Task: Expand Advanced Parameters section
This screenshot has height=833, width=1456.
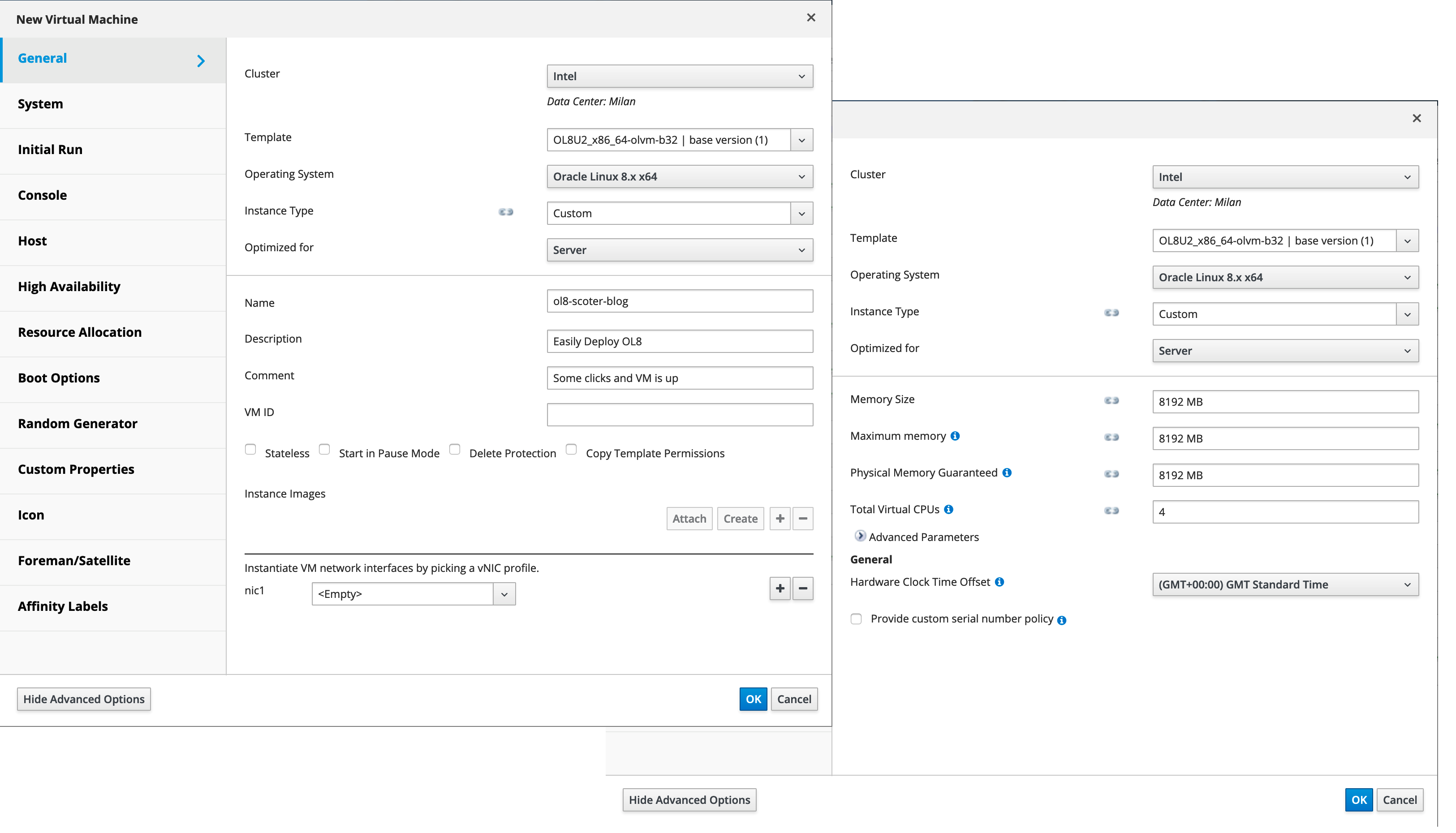Action: click(x=860, y=536)
